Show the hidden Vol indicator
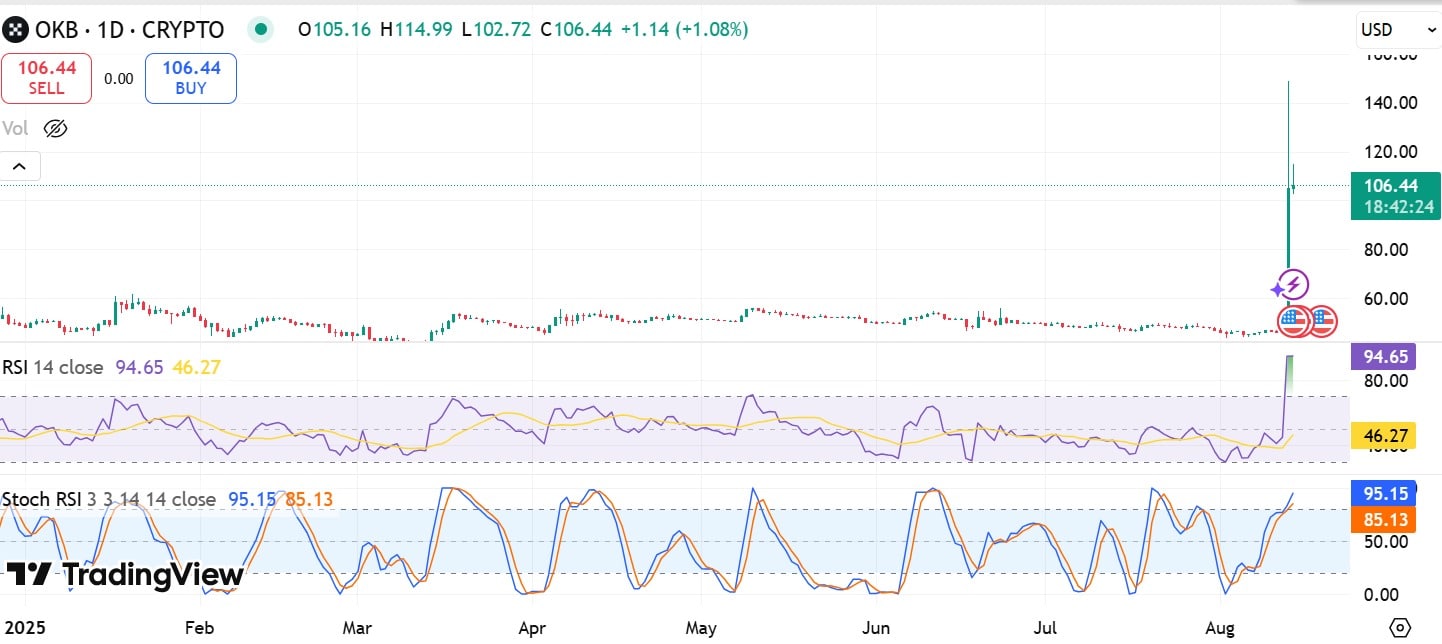The image size is (1442, 644). (x=56, y=128)
